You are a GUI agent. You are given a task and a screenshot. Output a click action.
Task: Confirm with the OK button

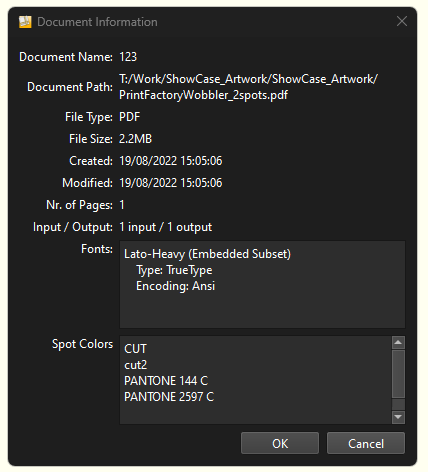[280, 443]
